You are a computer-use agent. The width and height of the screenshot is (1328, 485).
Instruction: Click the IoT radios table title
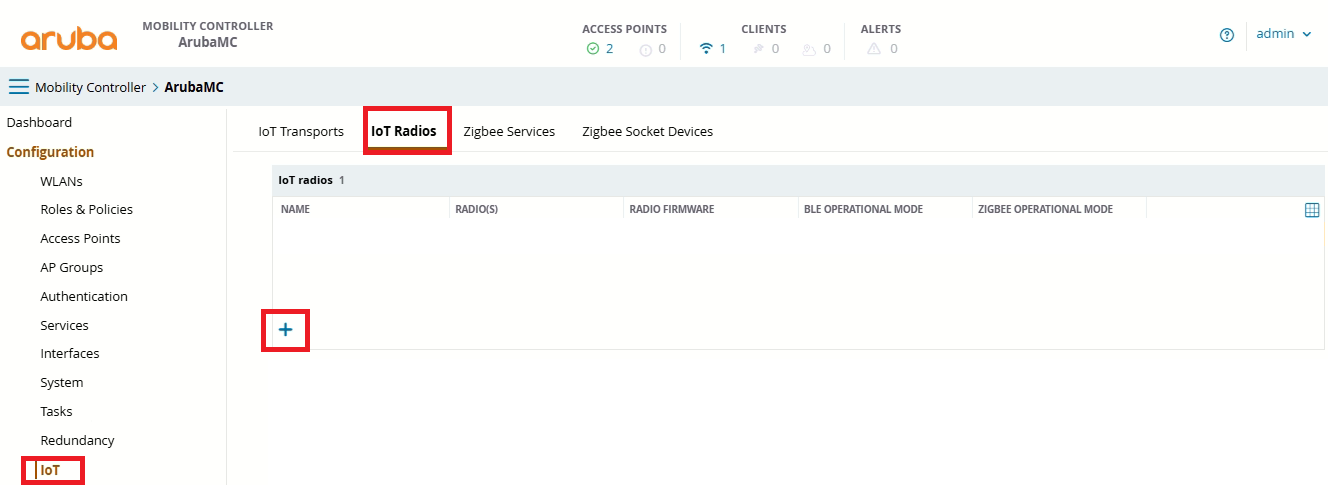point(305,181)
